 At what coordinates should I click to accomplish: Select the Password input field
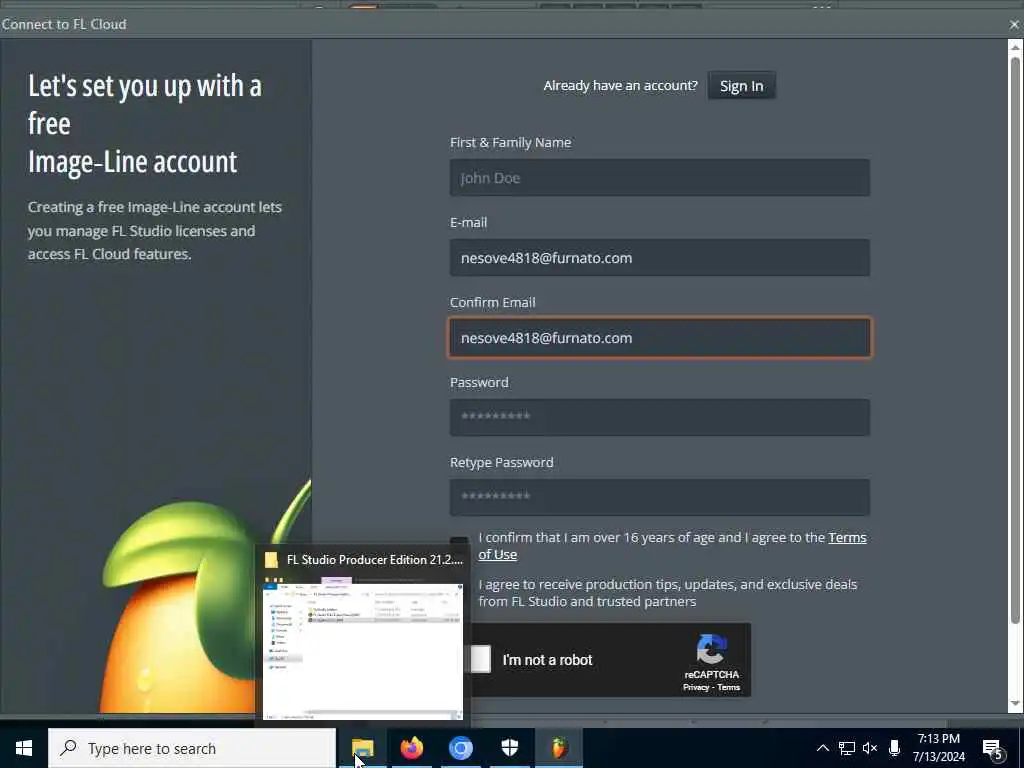[x=660, y=417]
